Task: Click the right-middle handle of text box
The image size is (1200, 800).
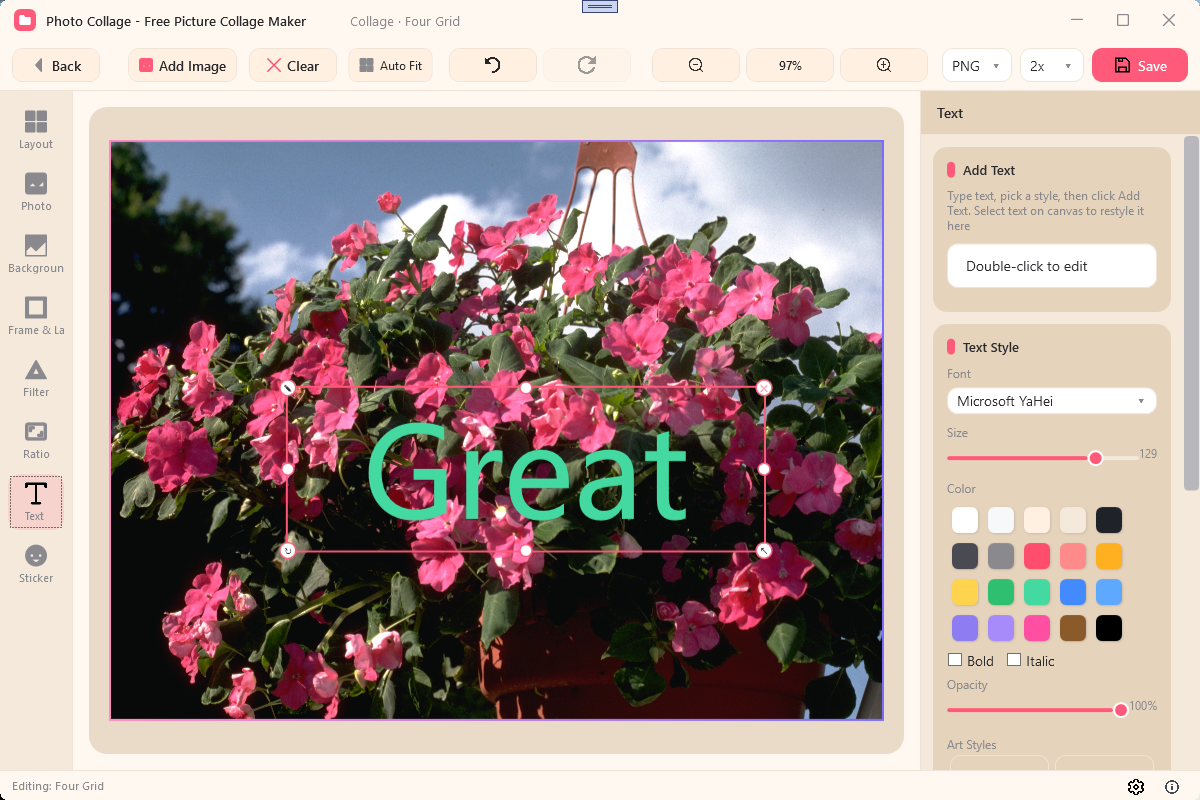Action: [764, 469]
